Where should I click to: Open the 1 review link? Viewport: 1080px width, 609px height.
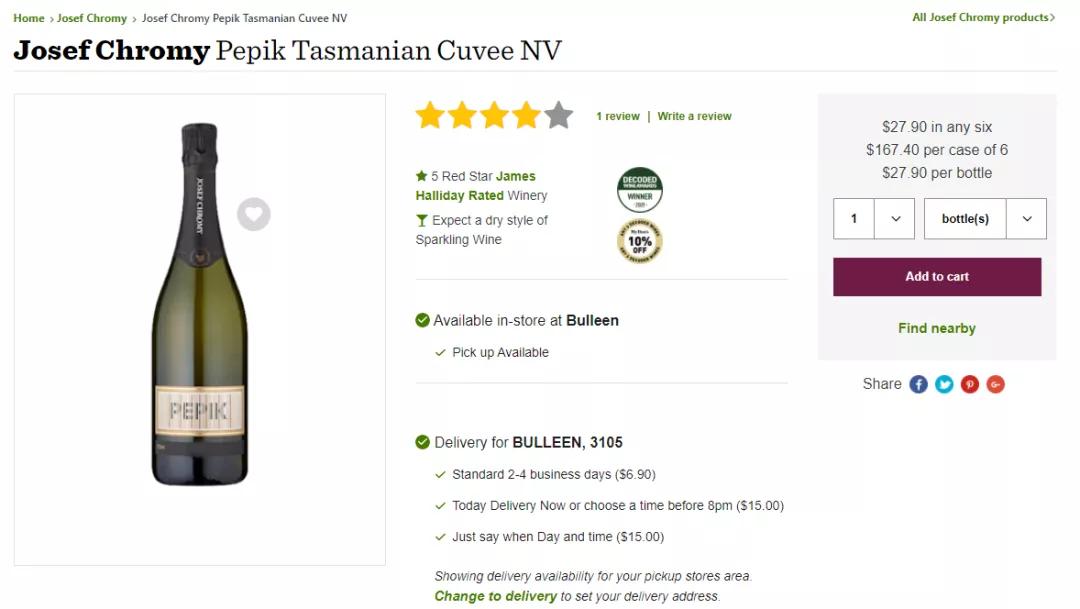click(618, 116)
